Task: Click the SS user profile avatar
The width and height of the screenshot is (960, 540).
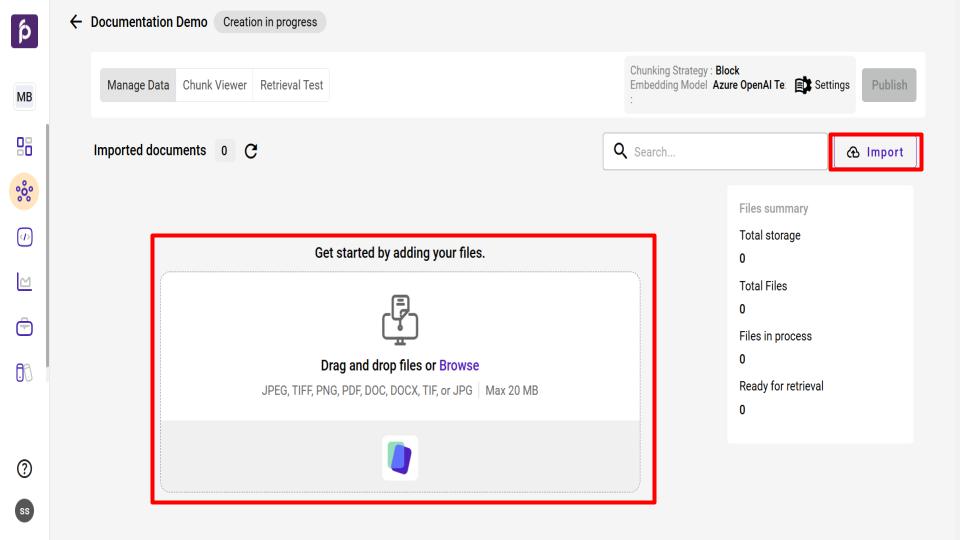Action: click(24, 511)
